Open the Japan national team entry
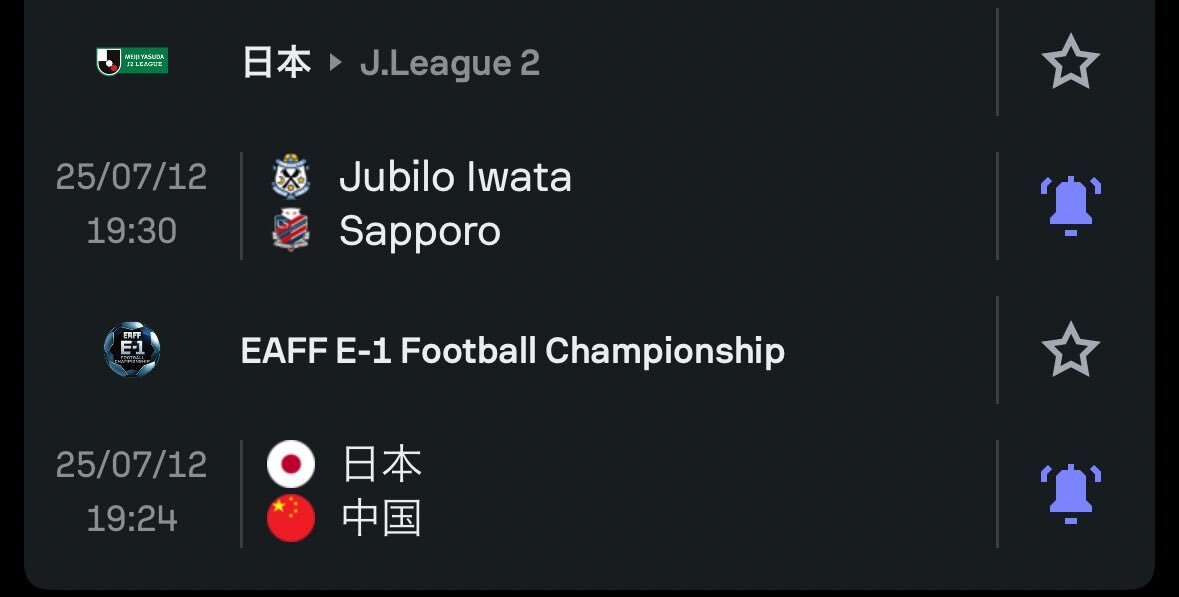The image size is (1179, 597). pos(381,464)
